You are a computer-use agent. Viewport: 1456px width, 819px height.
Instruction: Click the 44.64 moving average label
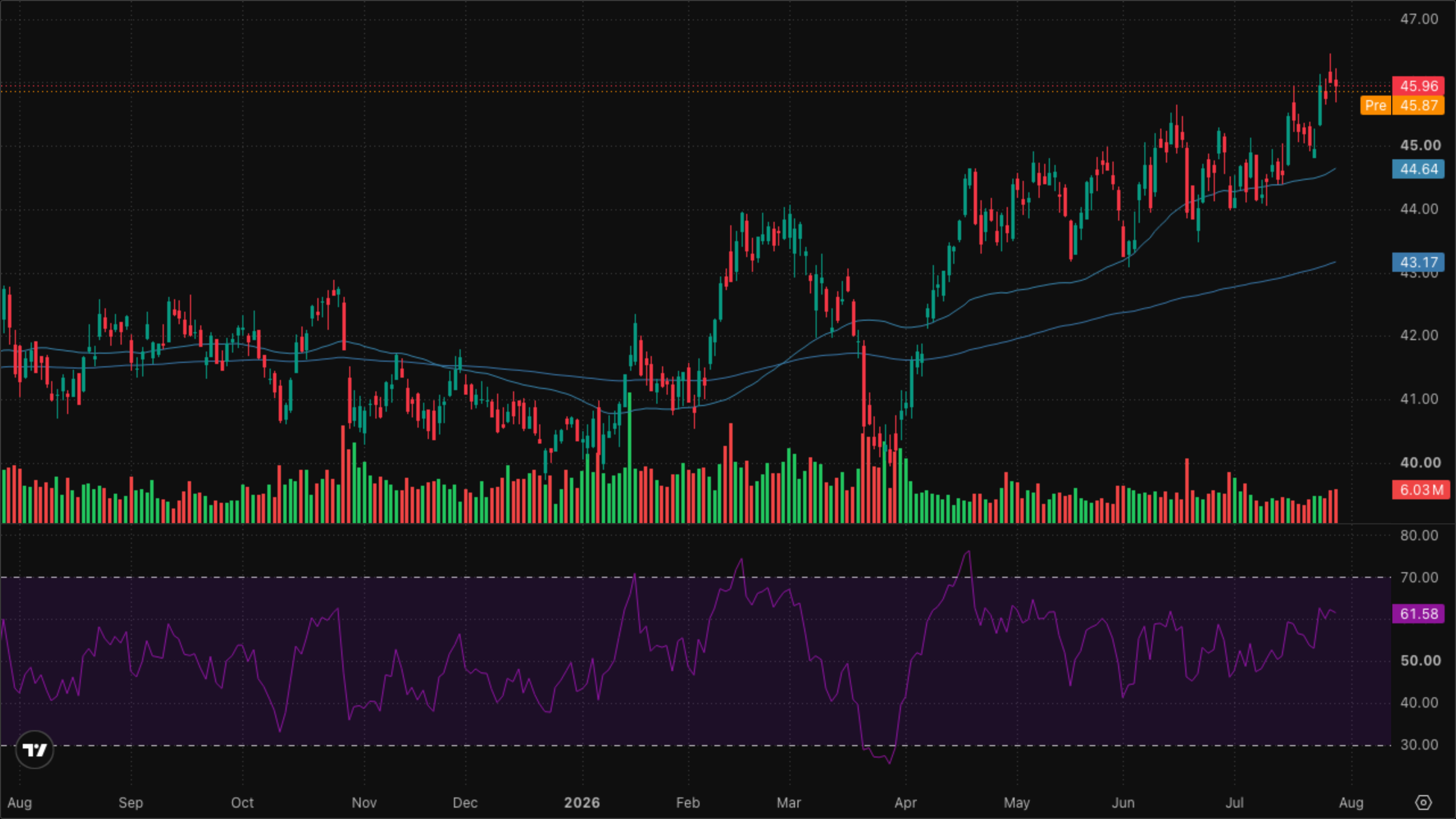[x=1418, y=169]
